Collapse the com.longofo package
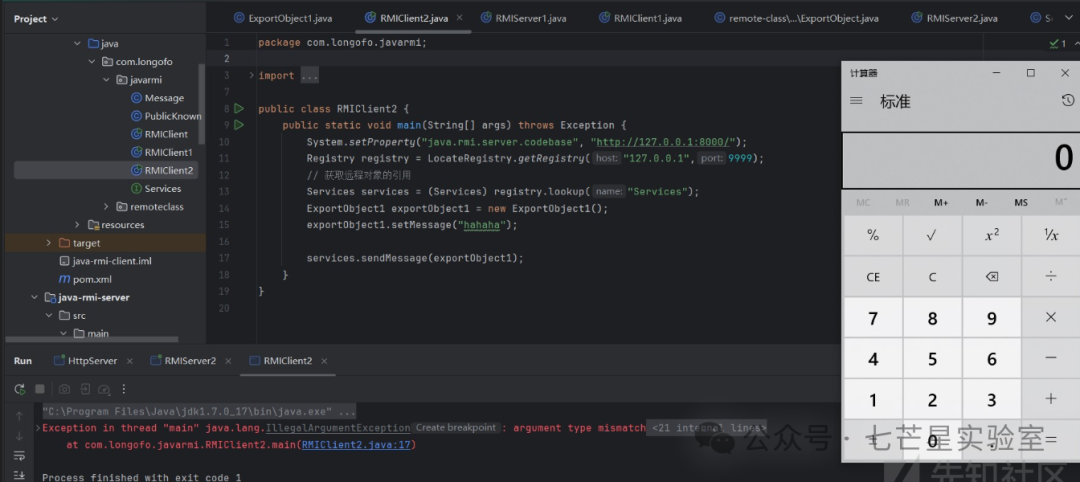 pyautogui.click(x=92, y=61)
